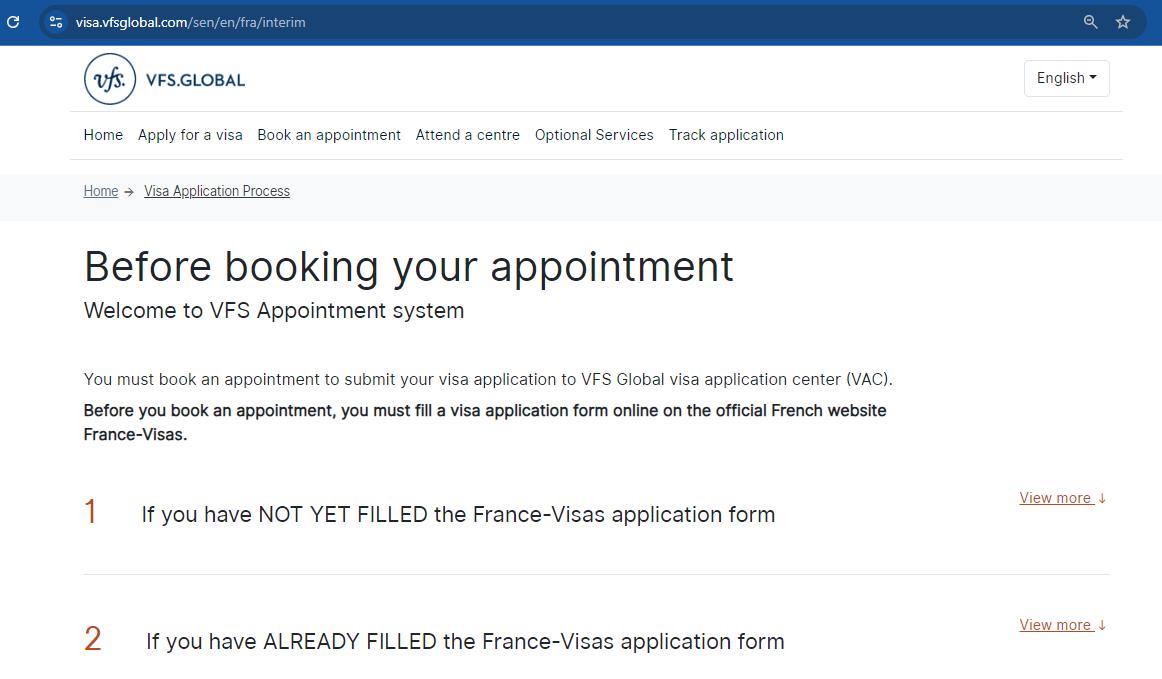Open the English language dropdown
Viewport: 1162px width, 679px height.
click(1066, 78)
